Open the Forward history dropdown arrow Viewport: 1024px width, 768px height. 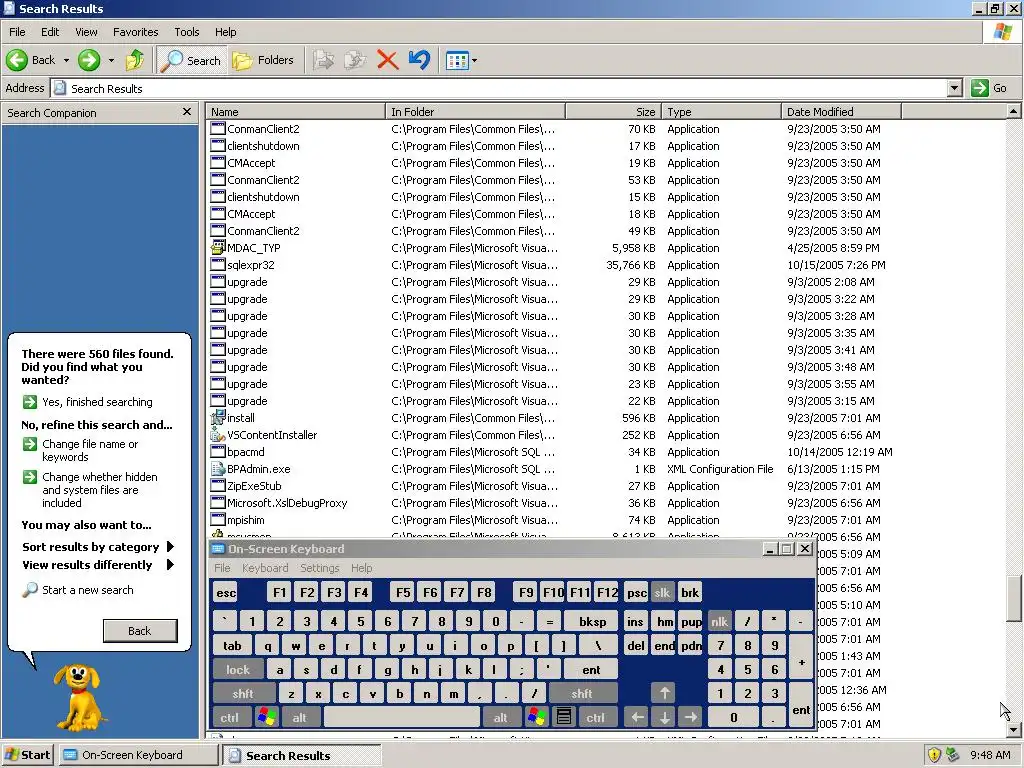111,61
